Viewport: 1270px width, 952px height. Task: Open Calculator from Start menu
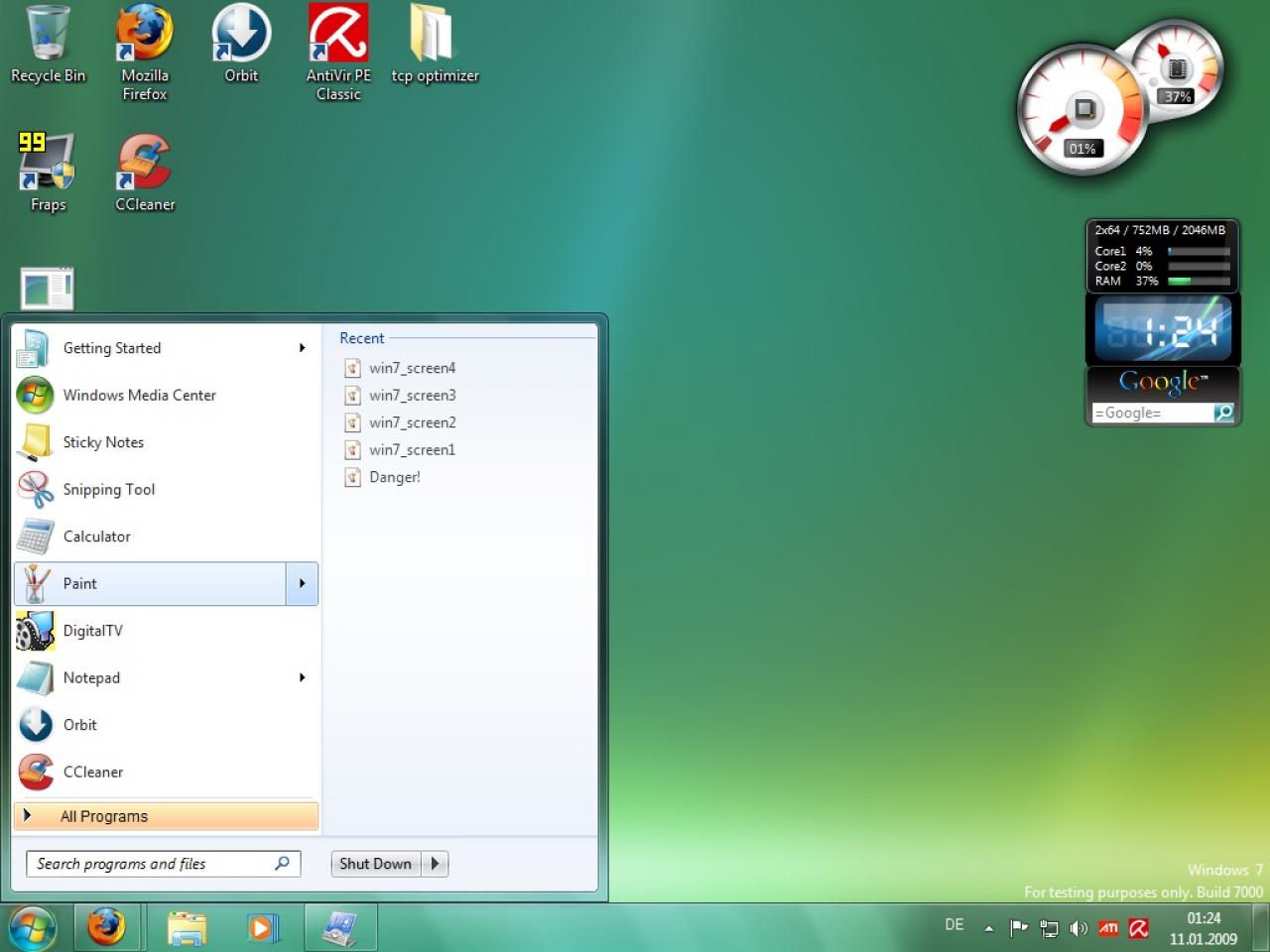coord(166,536)
